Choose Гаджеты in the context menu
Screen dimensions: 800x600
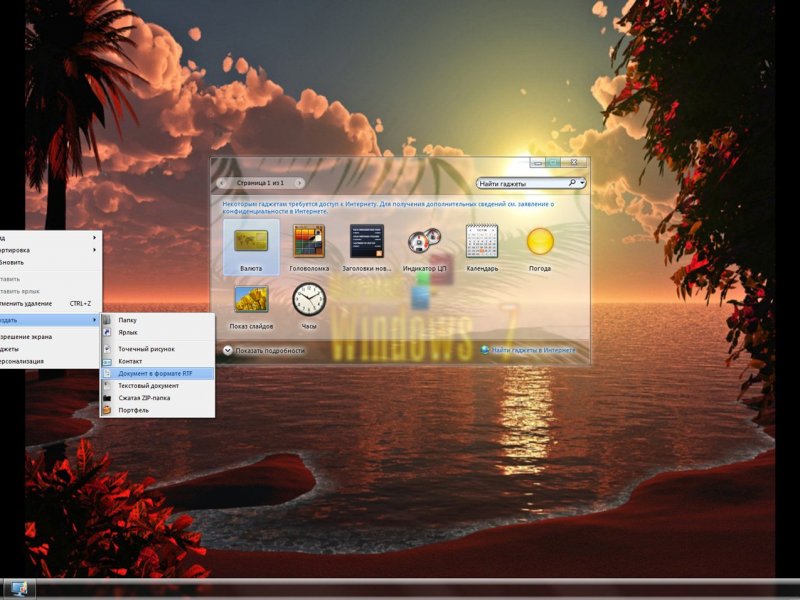point(49,349)
